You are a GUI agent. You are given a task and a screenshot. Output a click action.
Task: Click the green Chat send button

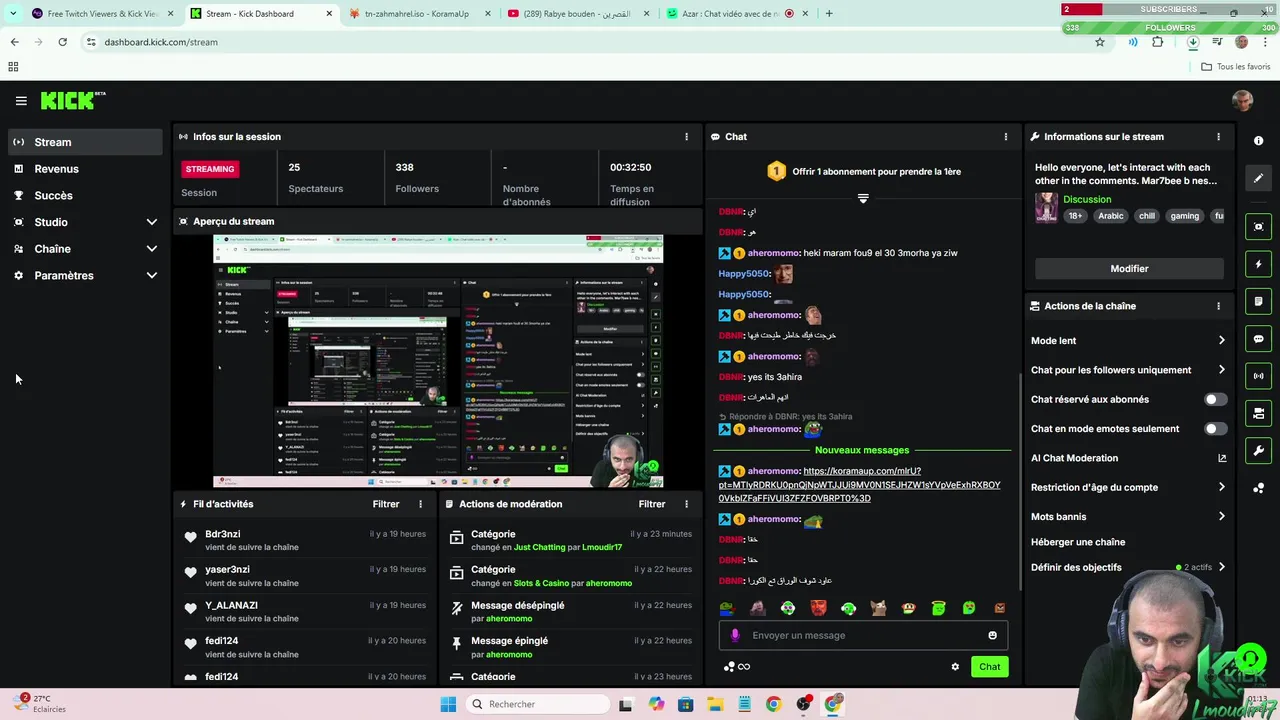989,667
